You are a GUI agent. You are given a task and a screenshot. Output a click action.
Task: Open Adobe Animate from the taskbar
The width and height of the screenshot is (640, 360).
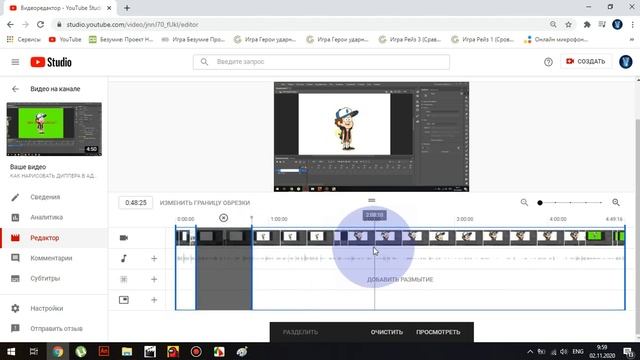104,351
